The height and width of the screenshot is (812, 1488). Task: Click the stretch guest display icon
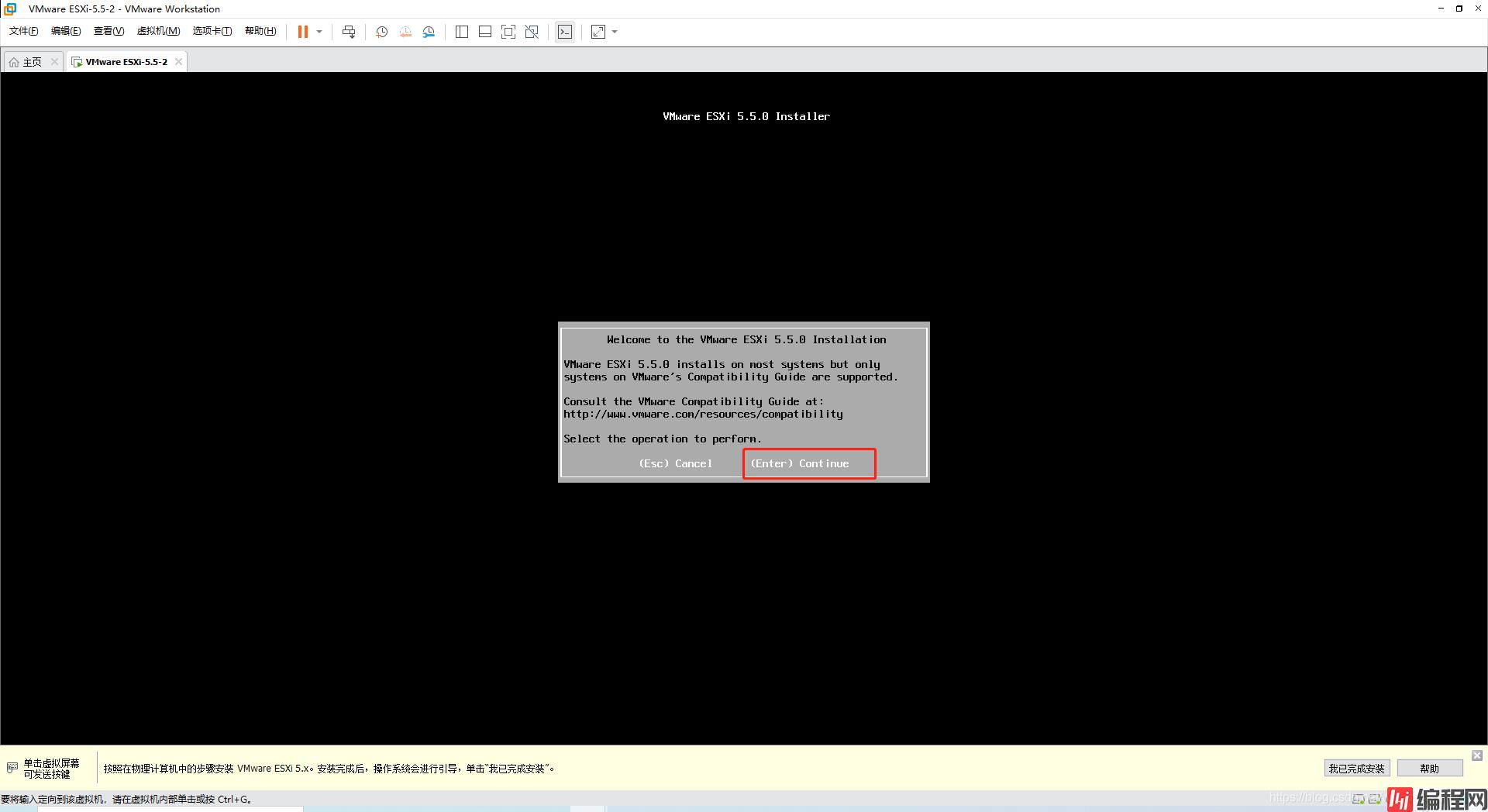598,32
